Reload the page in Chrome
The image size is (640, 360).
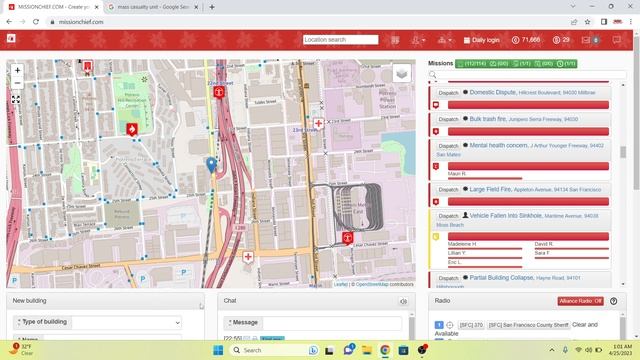pyautogui.click(x=36, y=22)
